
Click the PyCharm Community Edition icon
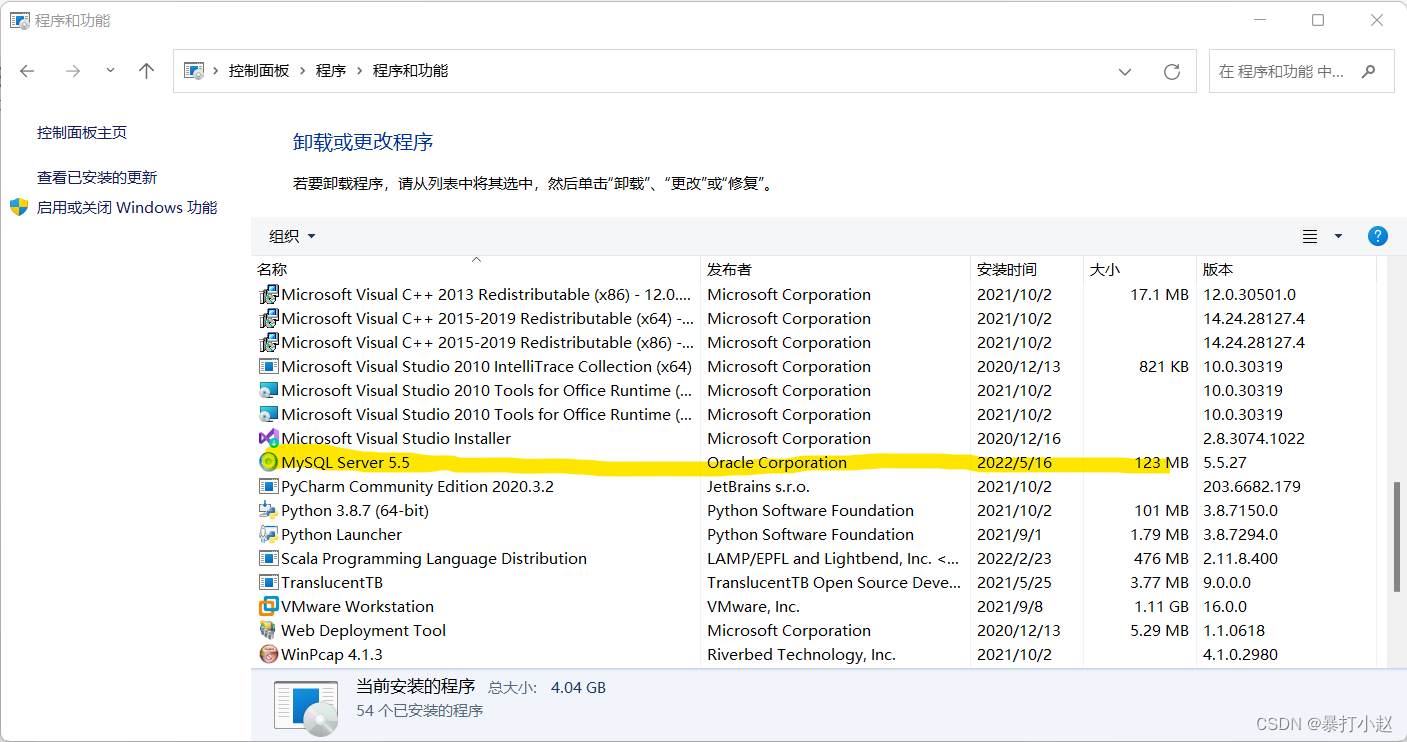tap(268, 486)
